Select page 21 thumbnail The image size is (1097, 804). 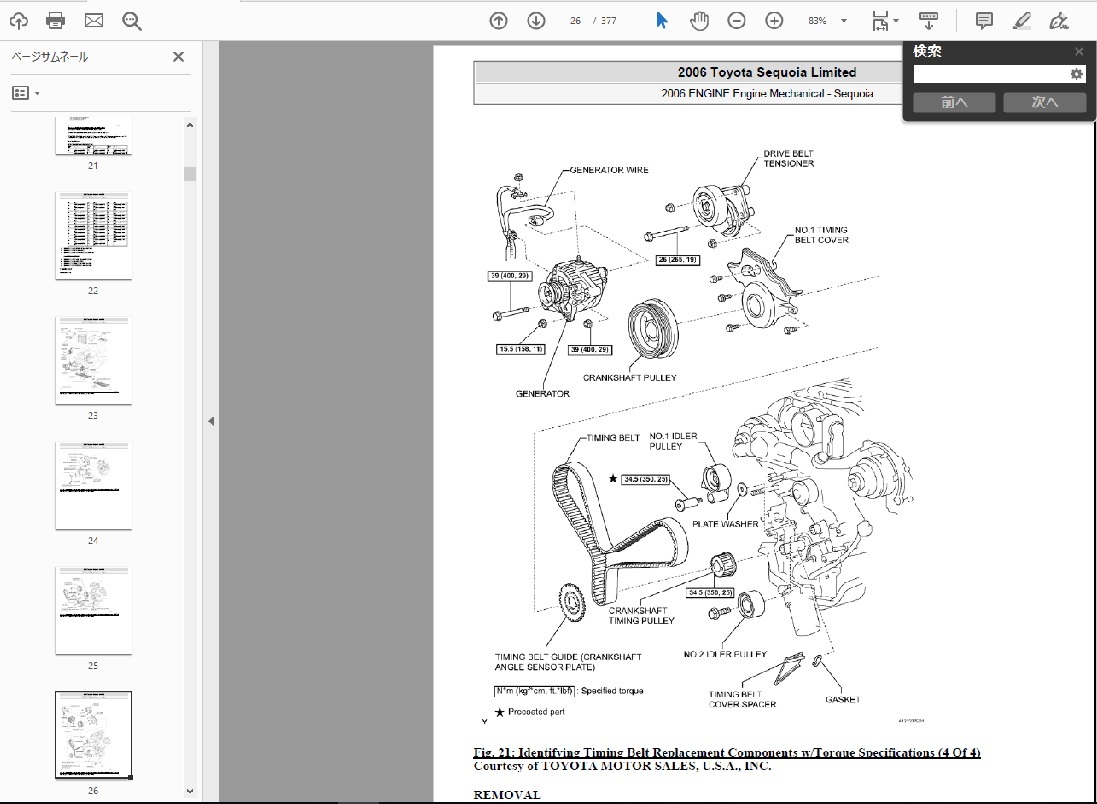click(93, 136)
